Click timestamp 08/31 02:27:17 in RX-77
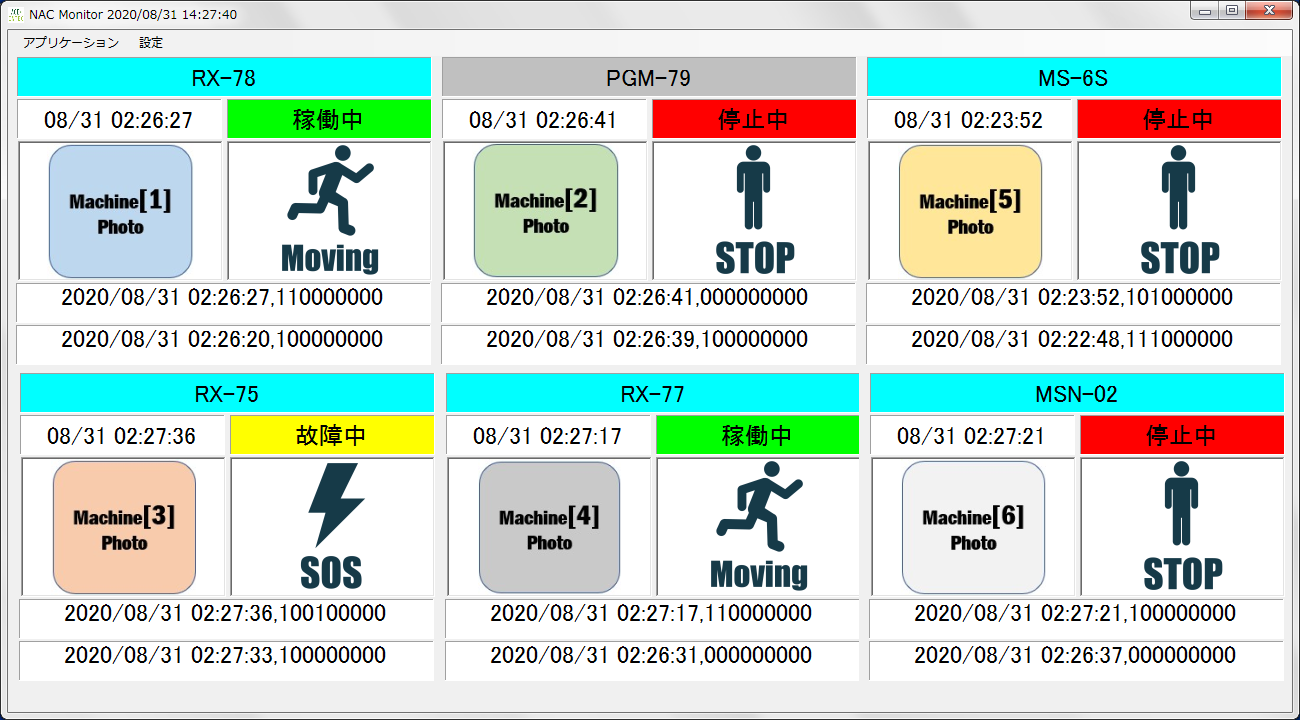The width and height of the screenshot is (1300, 720). (548, 436)
